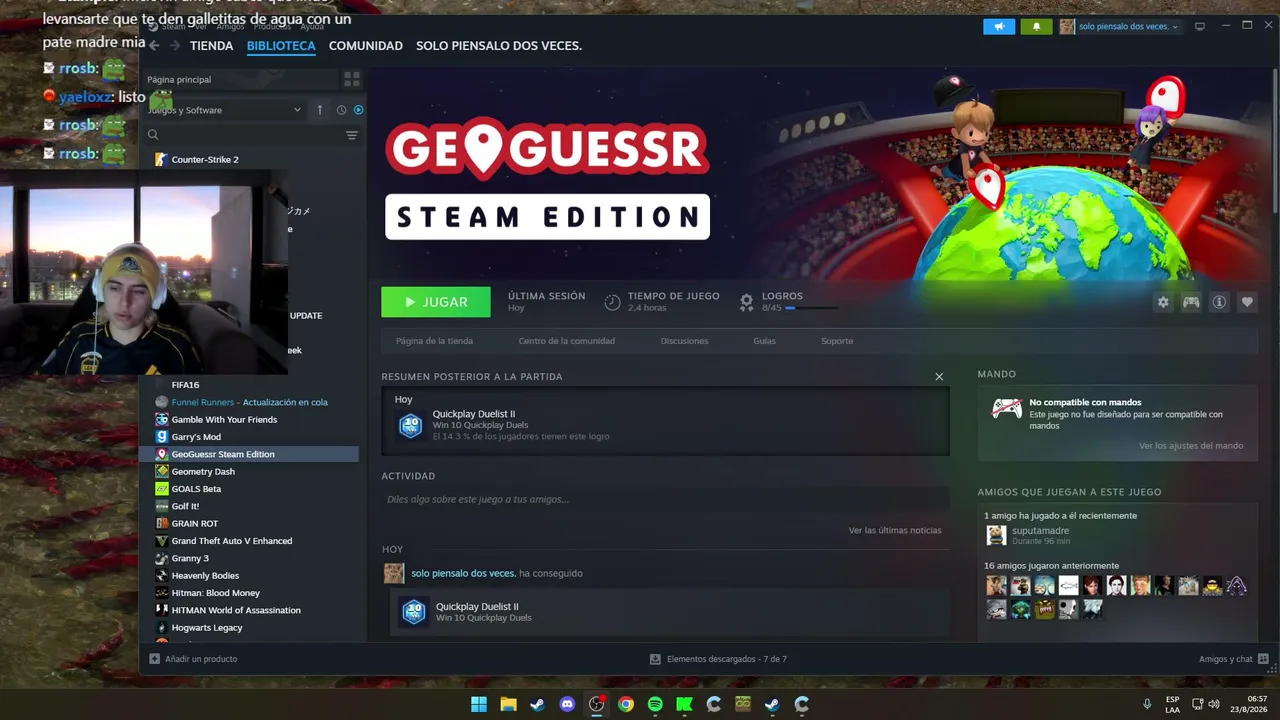Close the post-game summary panel
Screen dimensions: 1280x720
[939, 377]
